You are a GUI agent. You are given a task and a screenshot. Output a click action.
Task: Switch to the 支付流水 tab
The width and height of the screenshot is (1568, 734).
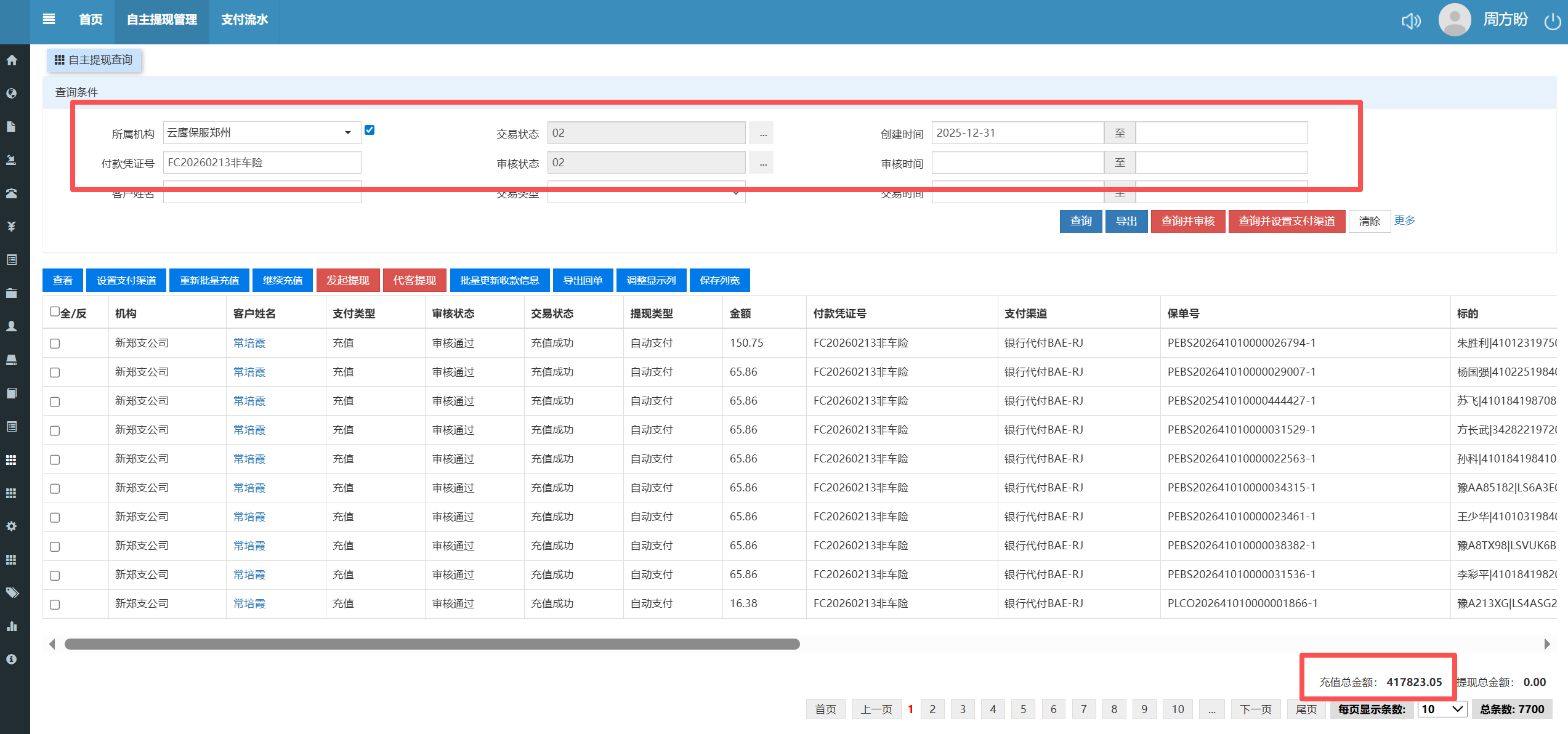click(244, 20)
